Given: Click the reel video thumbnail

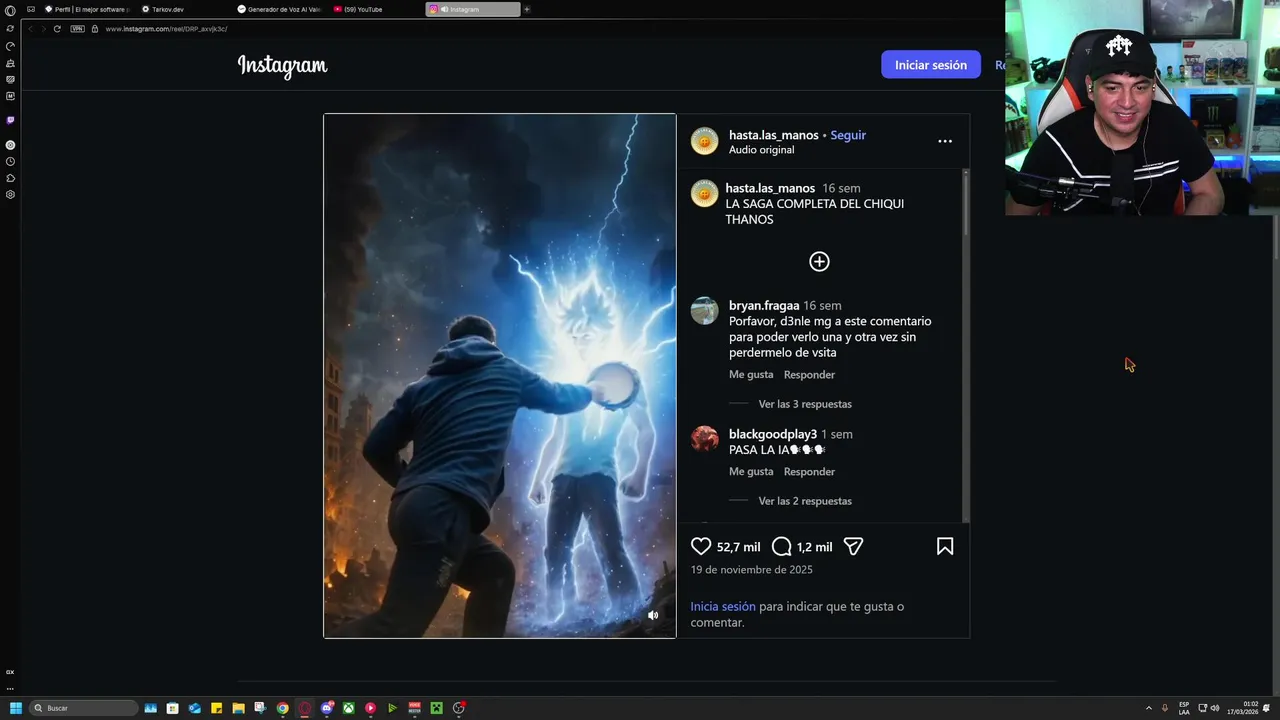Looking at the screenshot, I should (500, 376).
